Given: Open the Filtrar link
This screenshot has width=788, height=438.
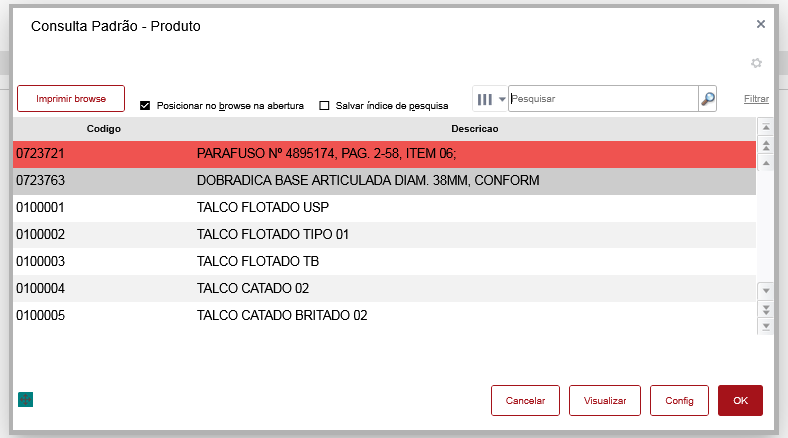Looking at the screenshot, I should (756, 99).
